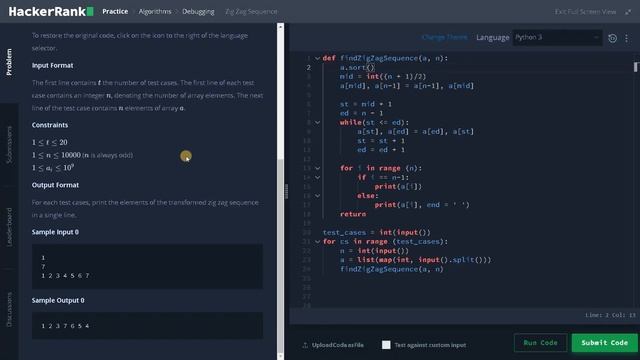This screenshot has height=360, width=640.
Task: Click the code editor scrollbar thumb
Action: pyautogui.click(x=636, y=67)
